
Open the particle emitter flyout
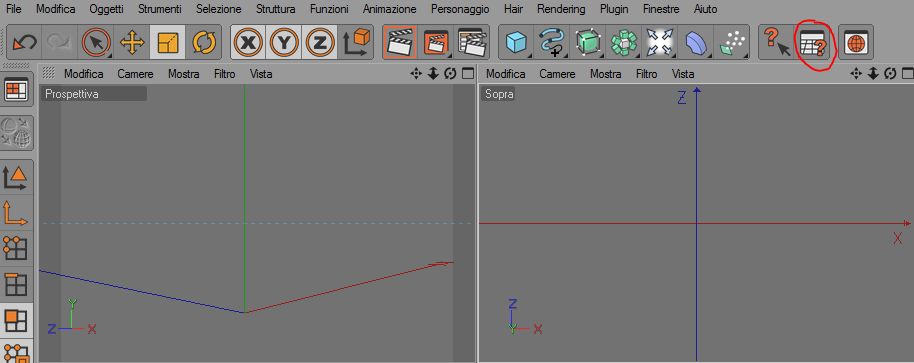pos(732,42)
